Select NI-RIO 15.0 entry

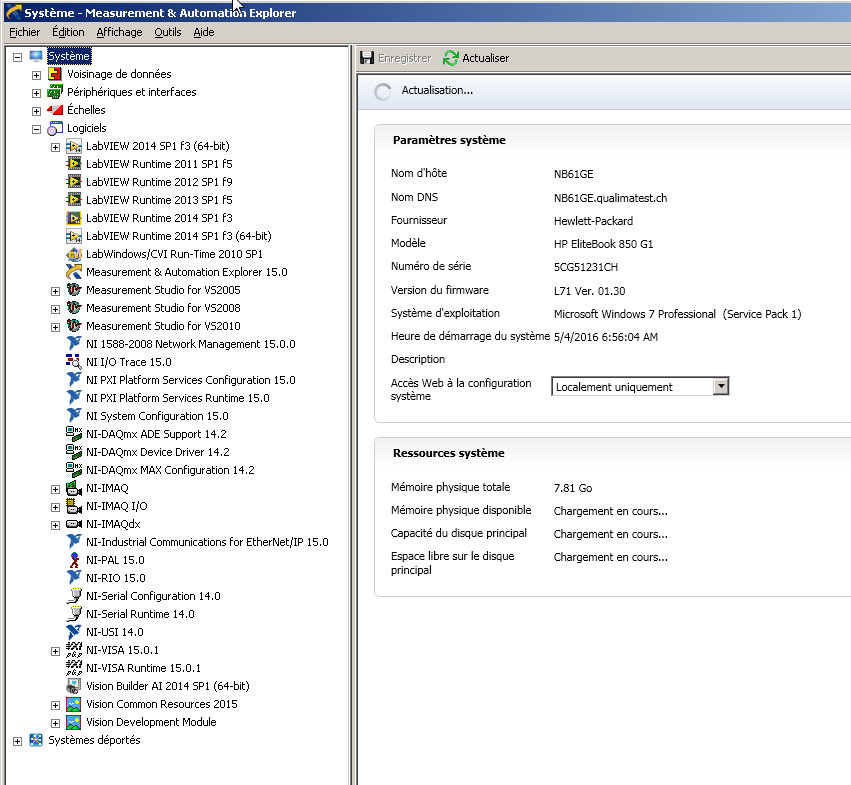pyautogui.click(x=116, y=578)
